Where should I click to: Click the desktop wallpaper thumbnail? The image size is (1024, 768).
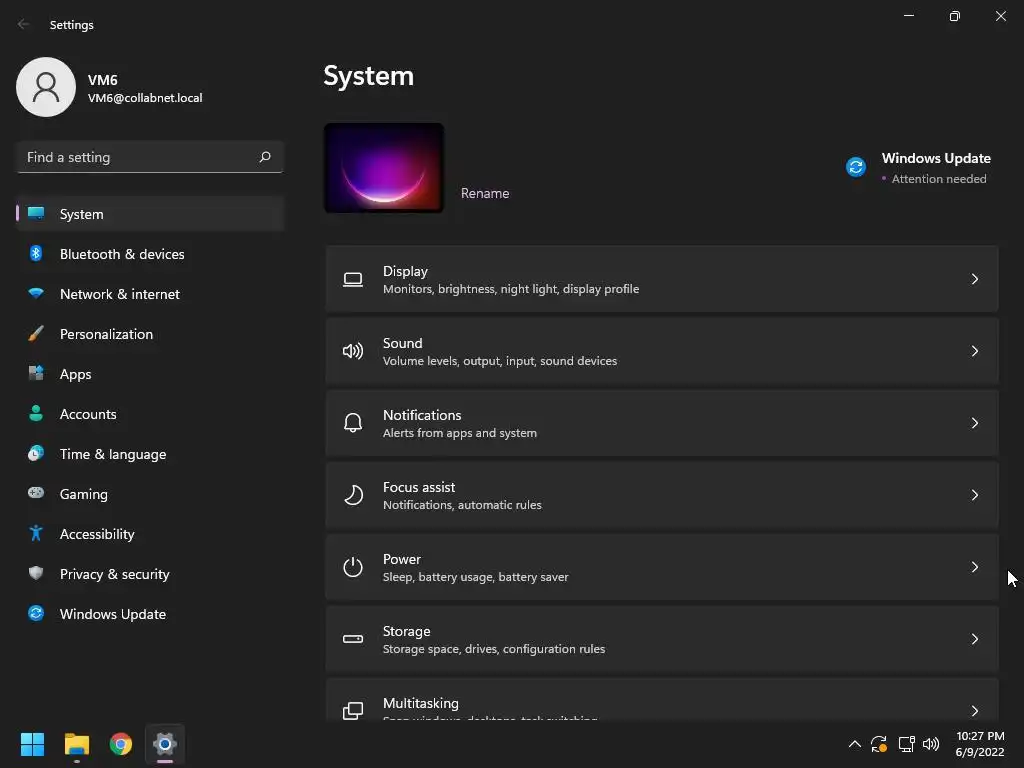[384, 168]
